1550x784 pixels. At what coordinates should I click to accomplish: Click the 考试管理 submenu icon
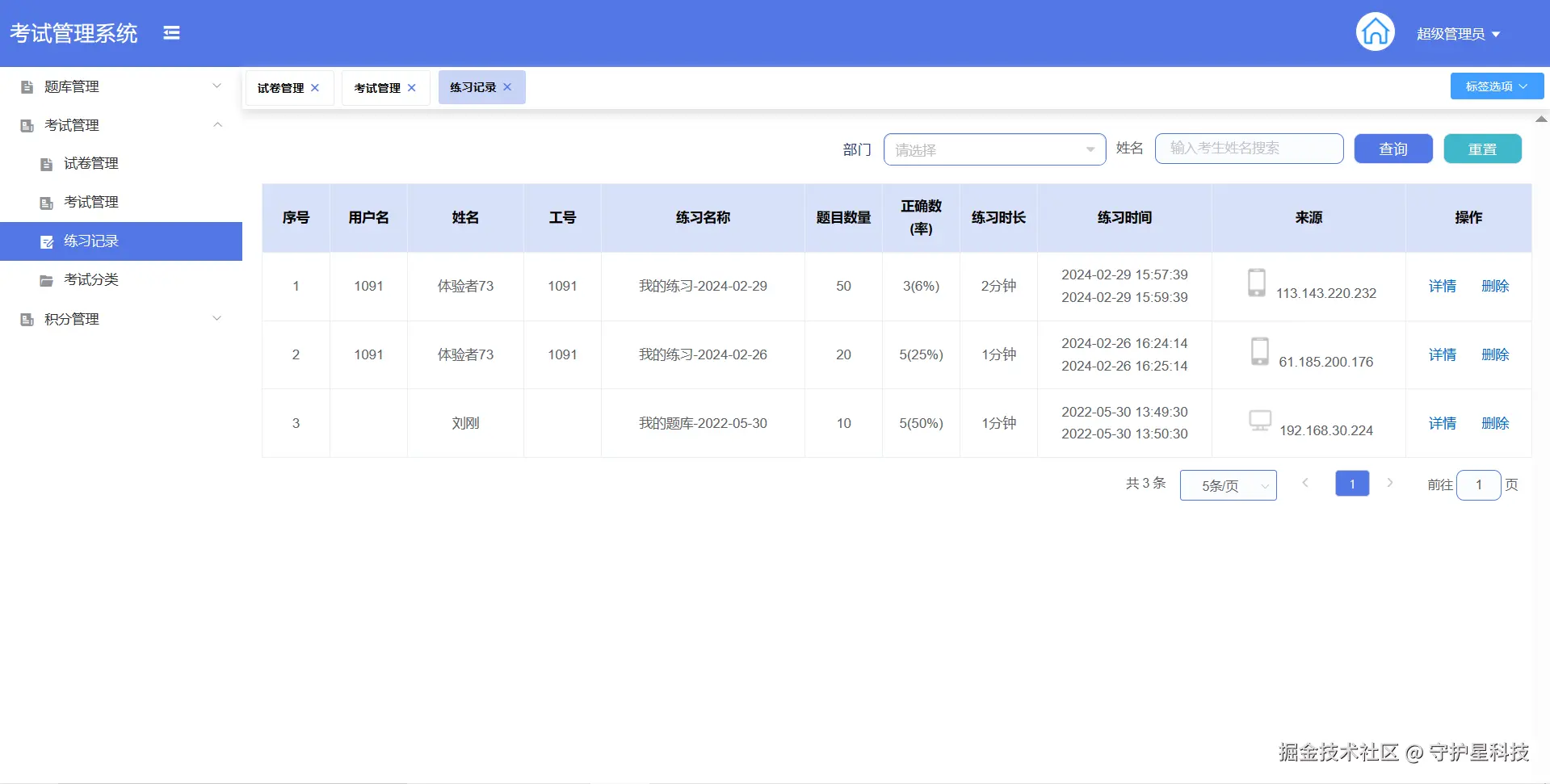click(45, 202)
